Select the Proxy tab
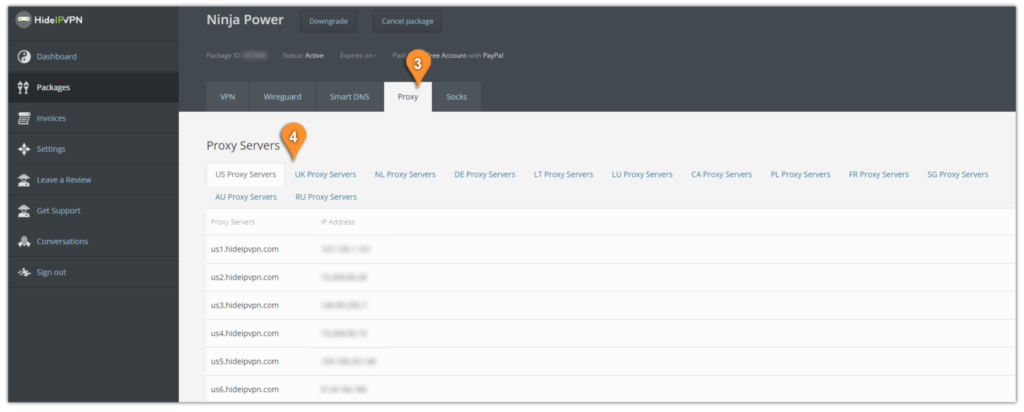The image size is (1024, 412). 408,97
